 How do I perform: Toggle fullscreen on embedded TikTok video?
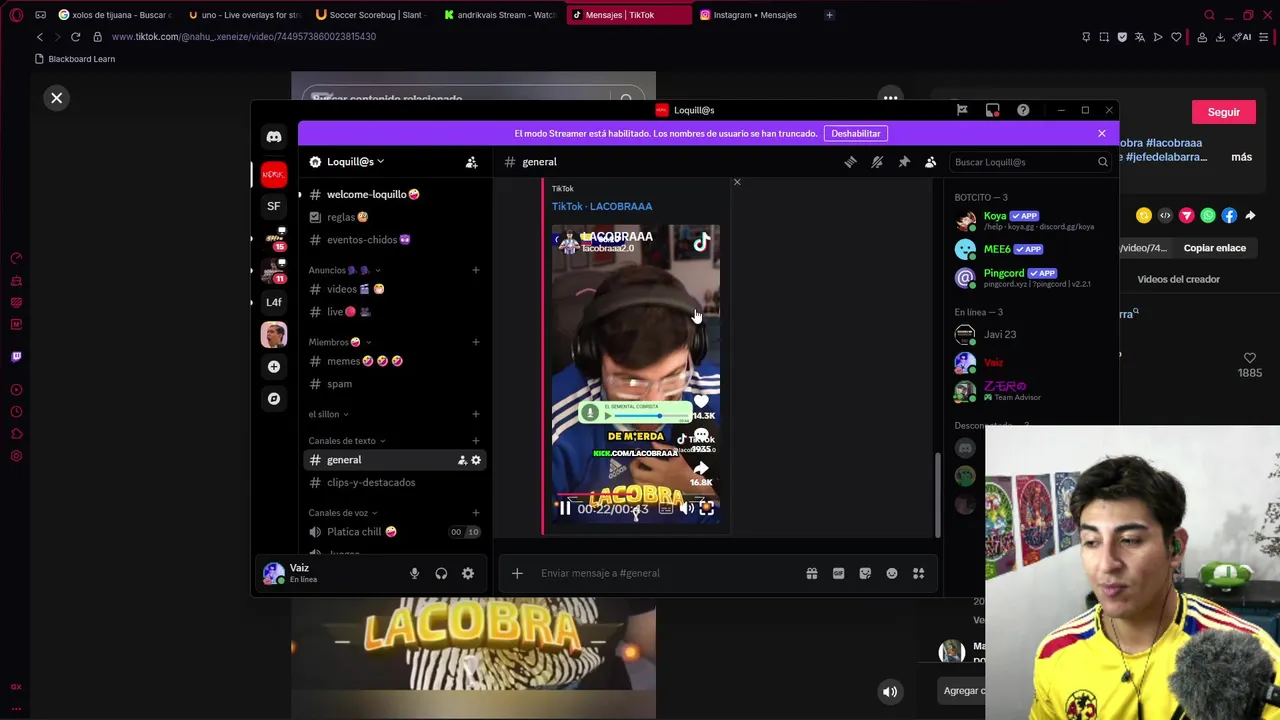(707, 508)
